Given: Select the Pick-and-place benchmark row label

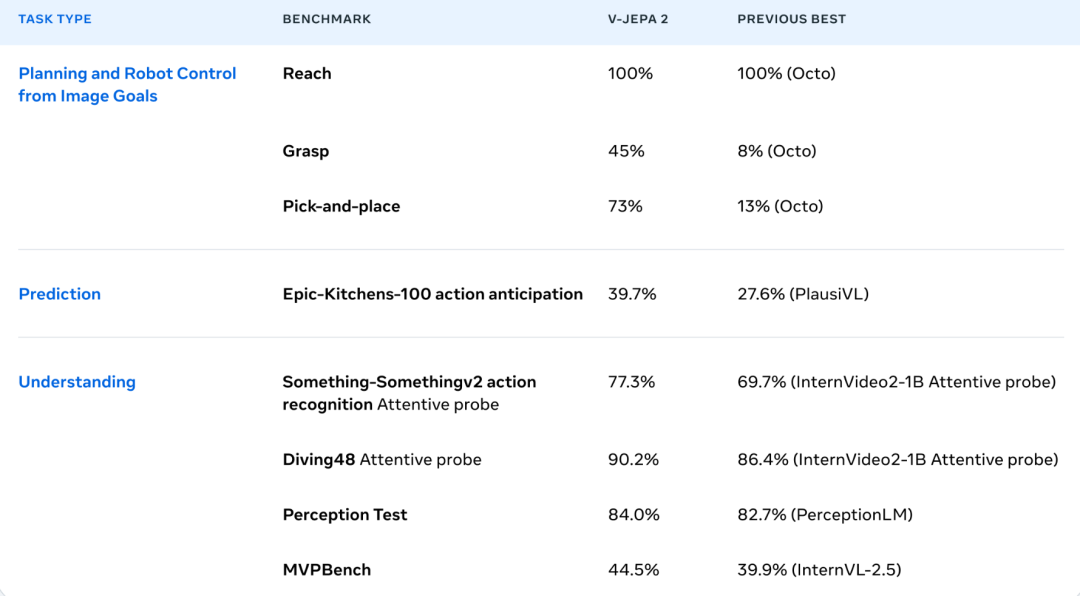Looking at the screenshot, I should (341, 206).
